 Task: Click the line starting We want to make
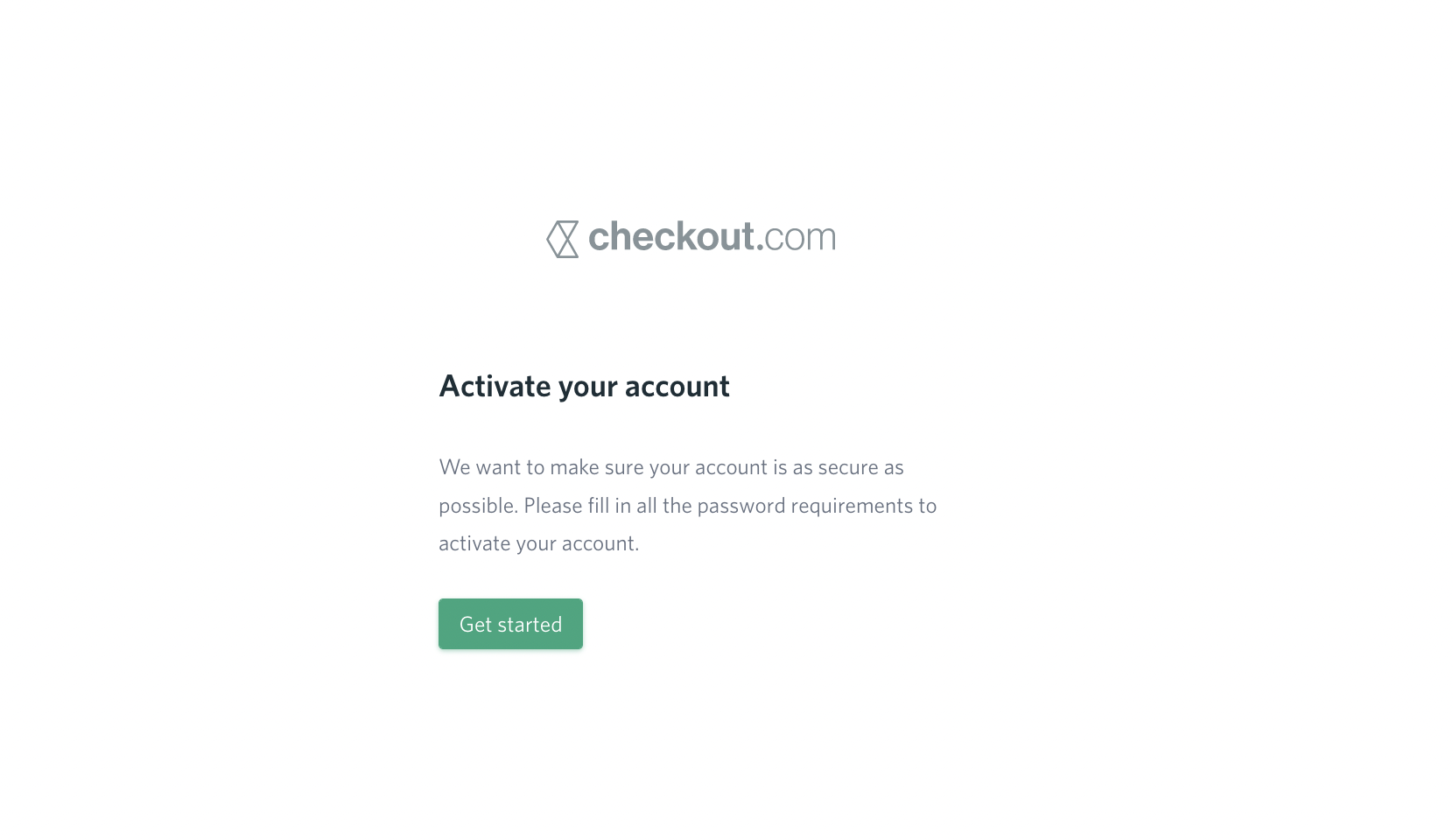tap(671, 467)
